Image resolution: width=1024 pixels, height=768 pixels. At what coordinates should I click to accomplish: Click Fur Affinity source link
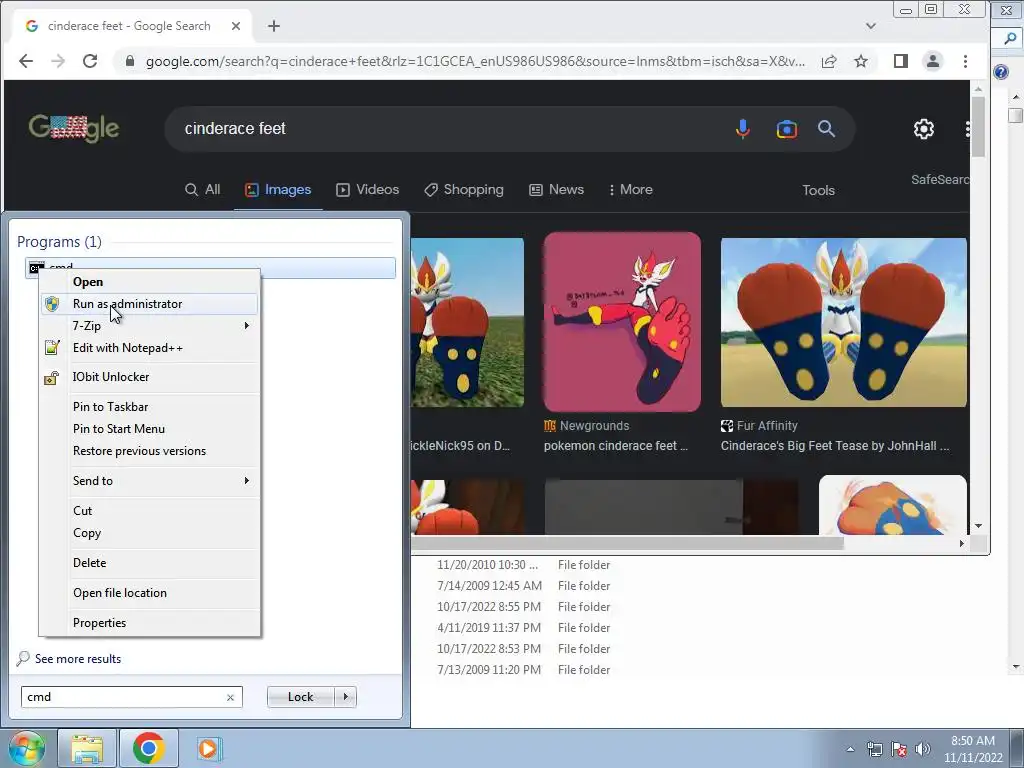(760, 426)
